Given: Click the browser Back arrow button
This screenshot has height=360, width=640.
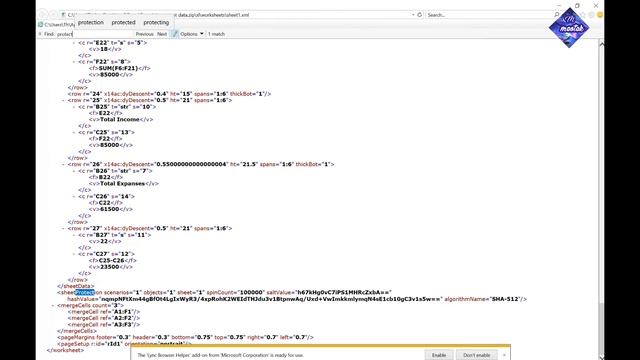Looking at the screenshot, I should (42, 15).
